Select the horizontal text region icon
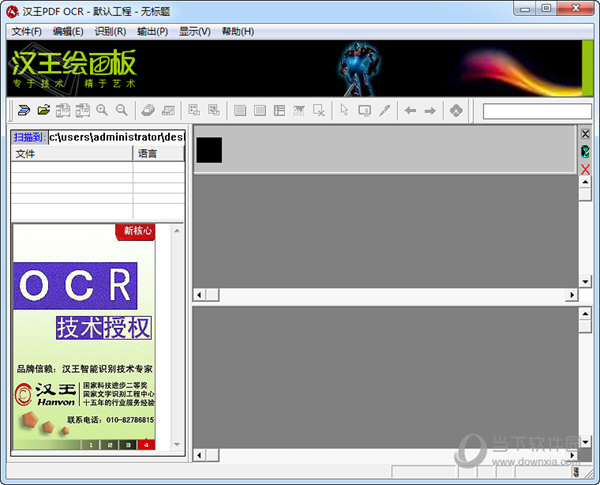600x485 pixels. (x=240, y=111)
